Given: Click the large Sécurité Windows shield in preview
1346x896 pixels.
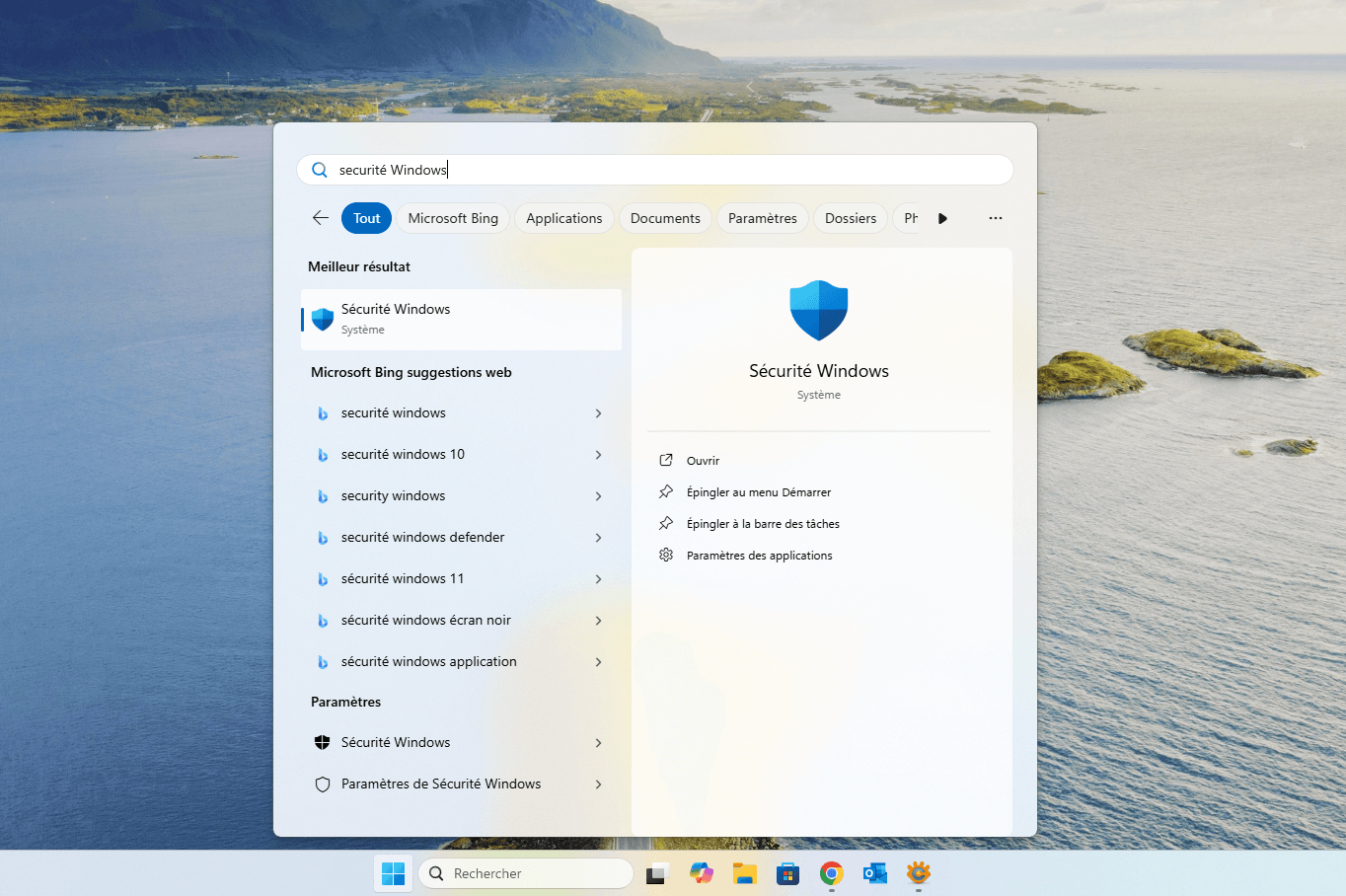Looking at the screenshot, I should pyautogui.click(x=819, y=310).
